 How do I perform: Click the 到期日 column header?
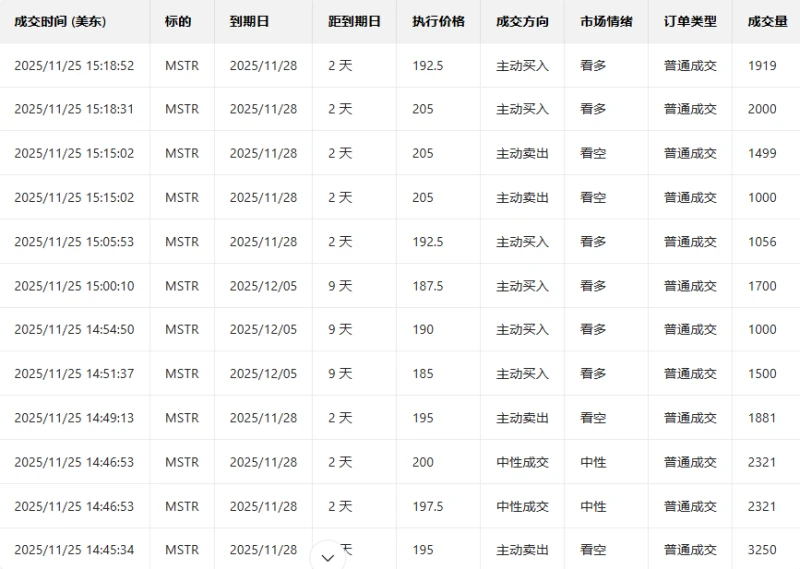click(249, 21)
